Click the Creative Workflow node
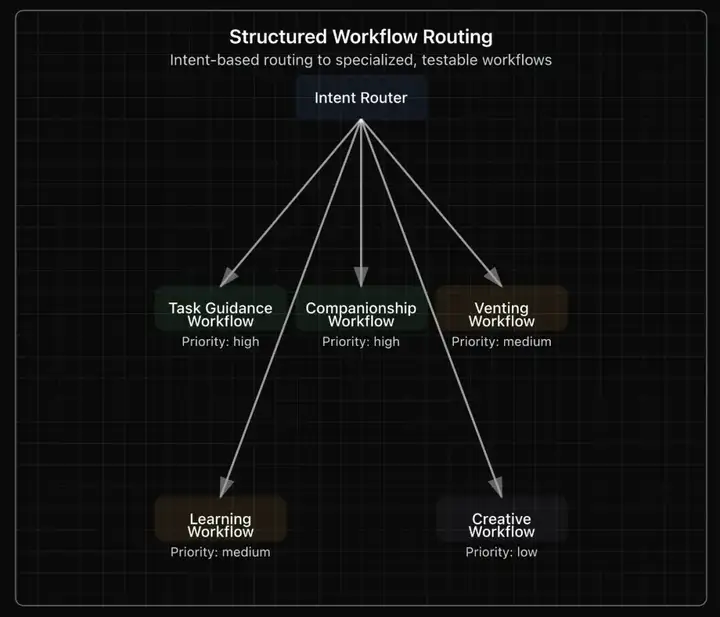This screenshot has width=720, height=617. (x=501, y=524)
